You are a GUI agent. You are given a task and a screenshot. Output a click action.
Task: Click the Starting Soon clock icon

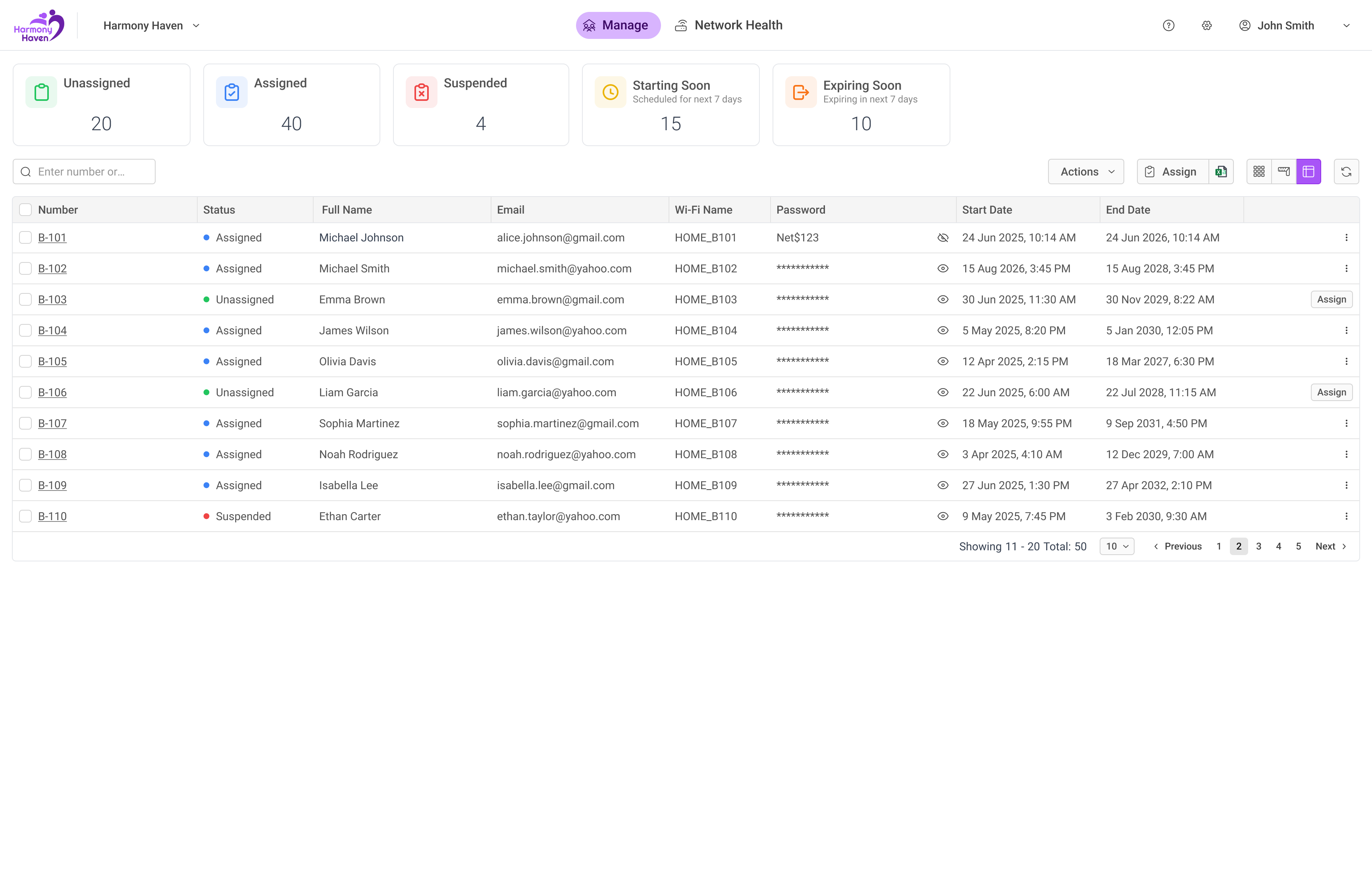610,92
